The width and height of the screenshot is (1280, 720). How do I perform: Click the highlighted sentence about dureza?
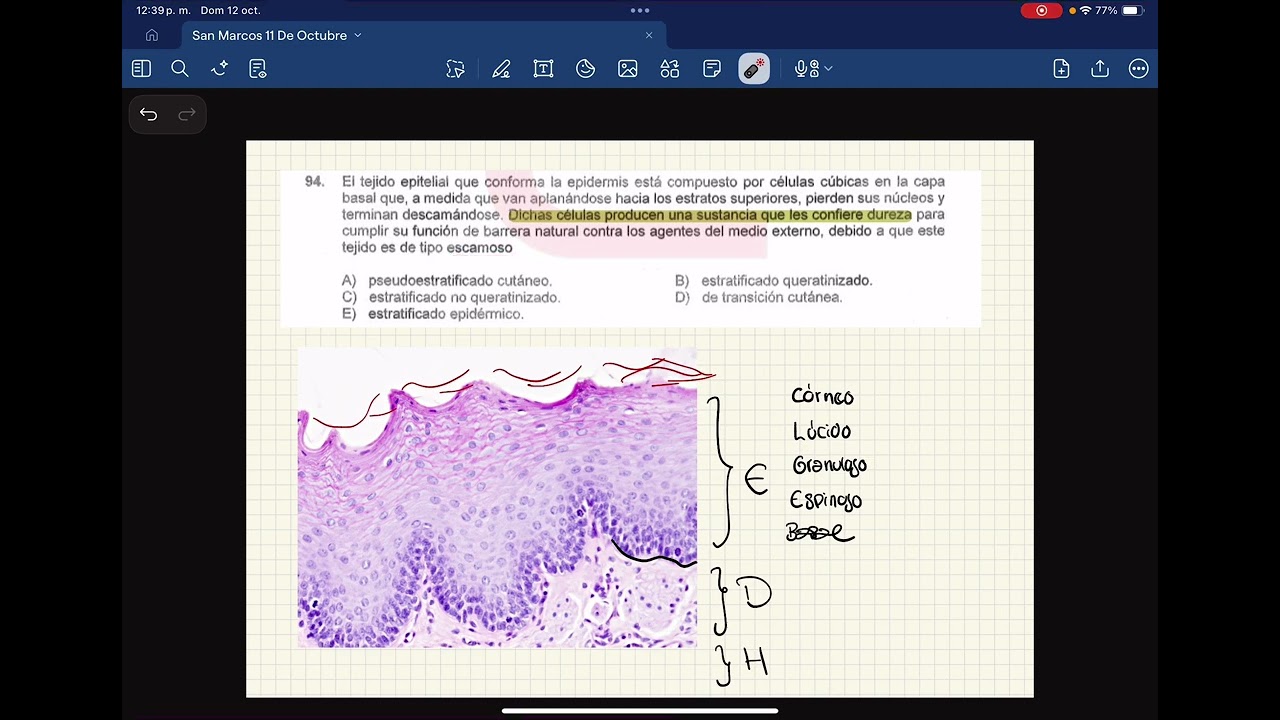(710, 215)
